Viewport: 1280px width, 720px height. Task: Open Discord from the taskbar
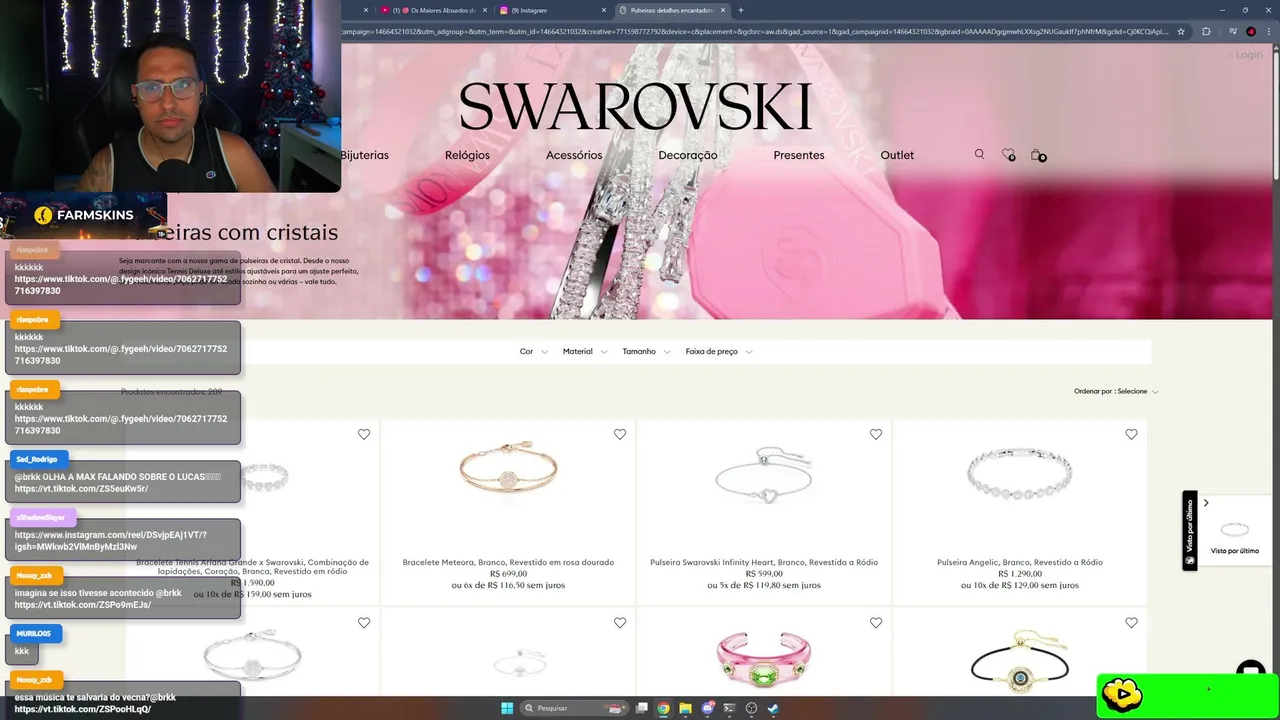708,708
